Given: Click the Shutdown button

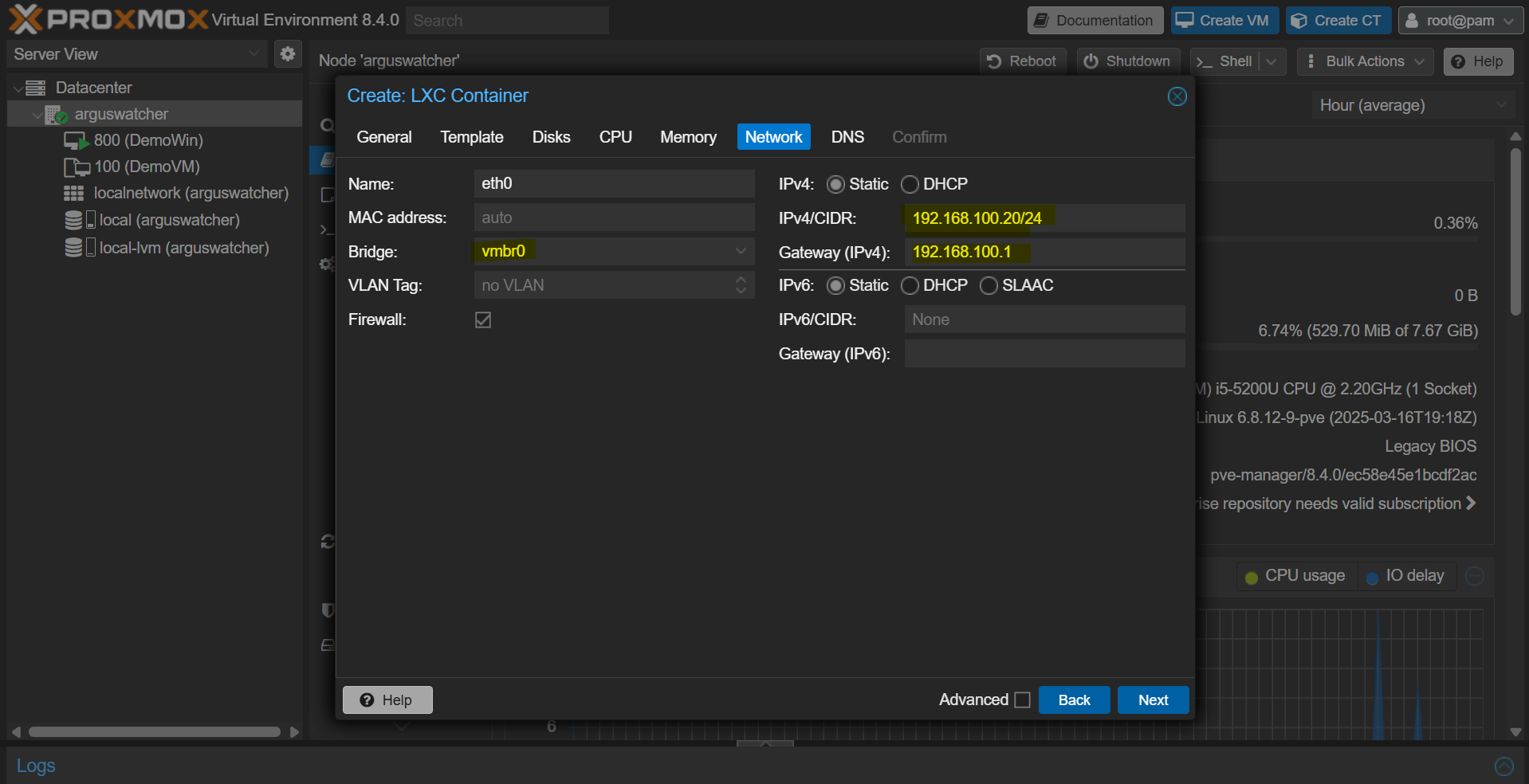Looking at the screenshot, I should tap(1128, 61).
